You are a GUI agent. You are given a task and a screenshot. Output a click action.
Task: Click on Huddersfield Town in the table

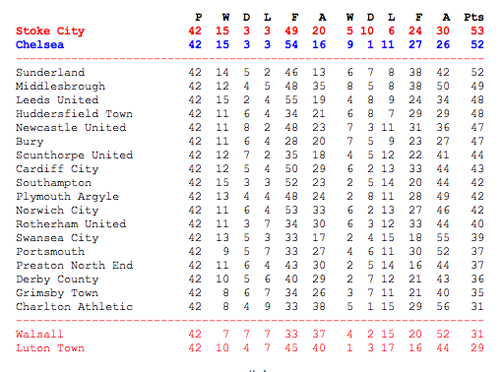pyautogui.click(x=74, y=114)
